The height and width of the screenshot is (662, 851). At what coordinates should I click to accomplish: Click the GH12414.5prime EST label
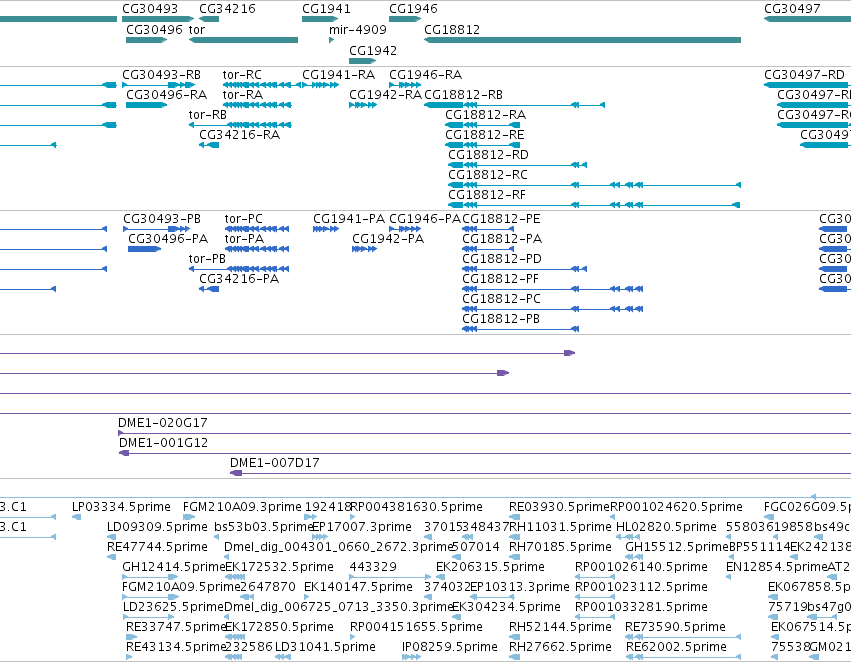(173, 567)
